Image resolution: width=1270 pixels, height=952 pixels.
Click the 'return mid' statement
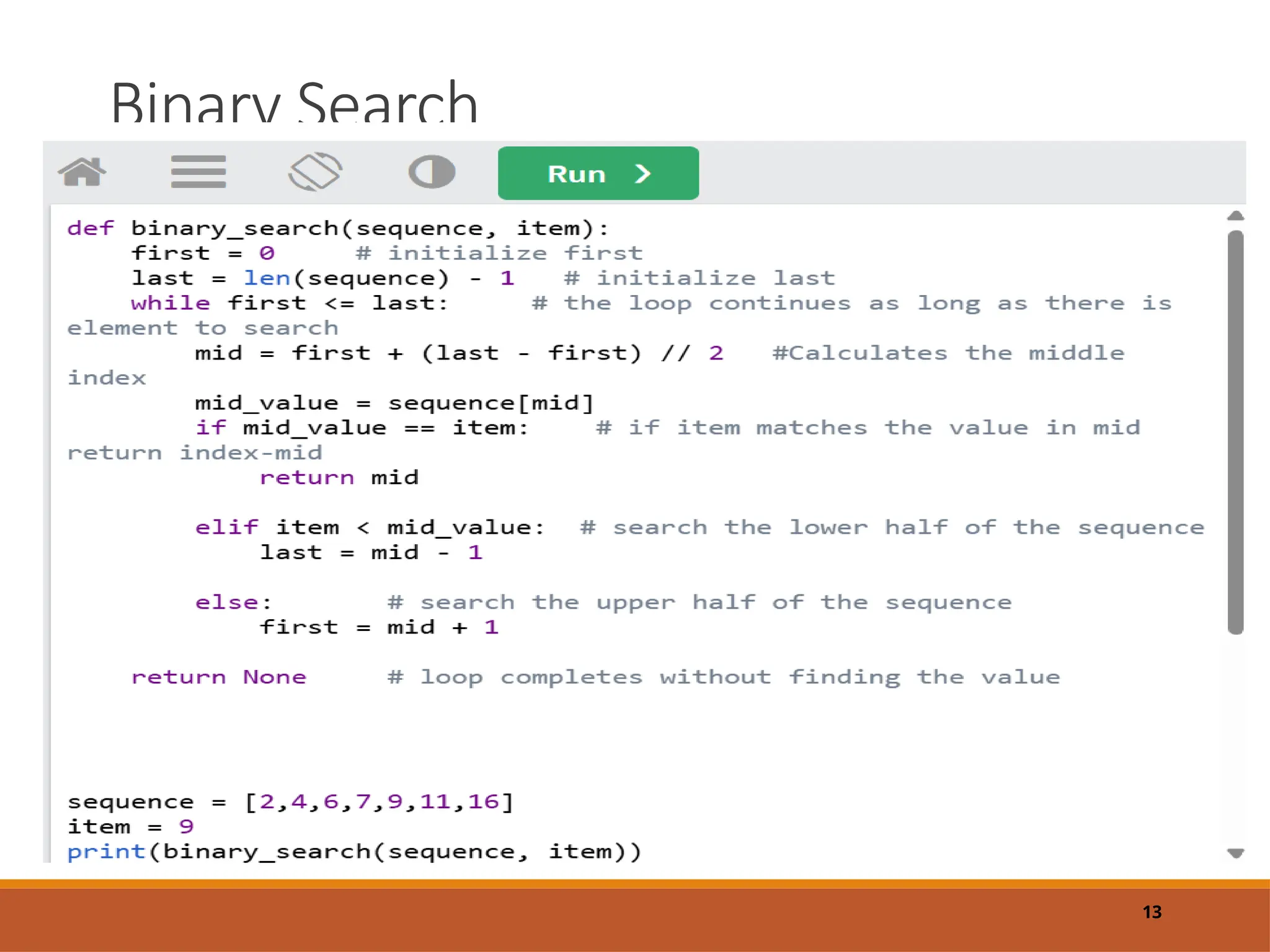(x=339, y=478)
